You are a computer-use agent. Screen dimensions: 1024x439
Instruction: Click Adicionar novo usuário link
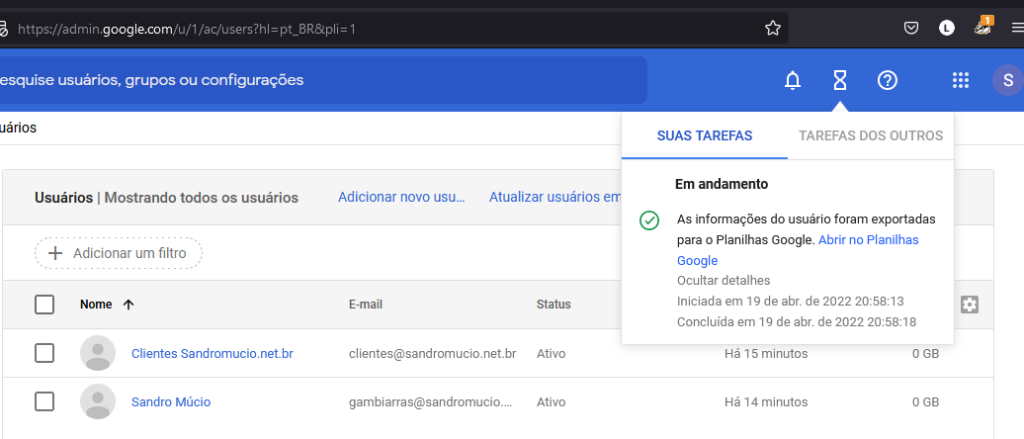[x=401, y=197]
